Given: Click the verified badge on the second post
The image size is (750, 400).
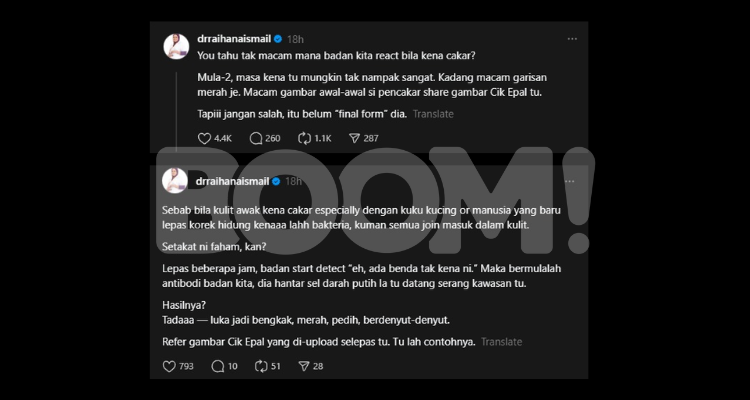Looking at the screenshot, I should click(x=276, y=181).
